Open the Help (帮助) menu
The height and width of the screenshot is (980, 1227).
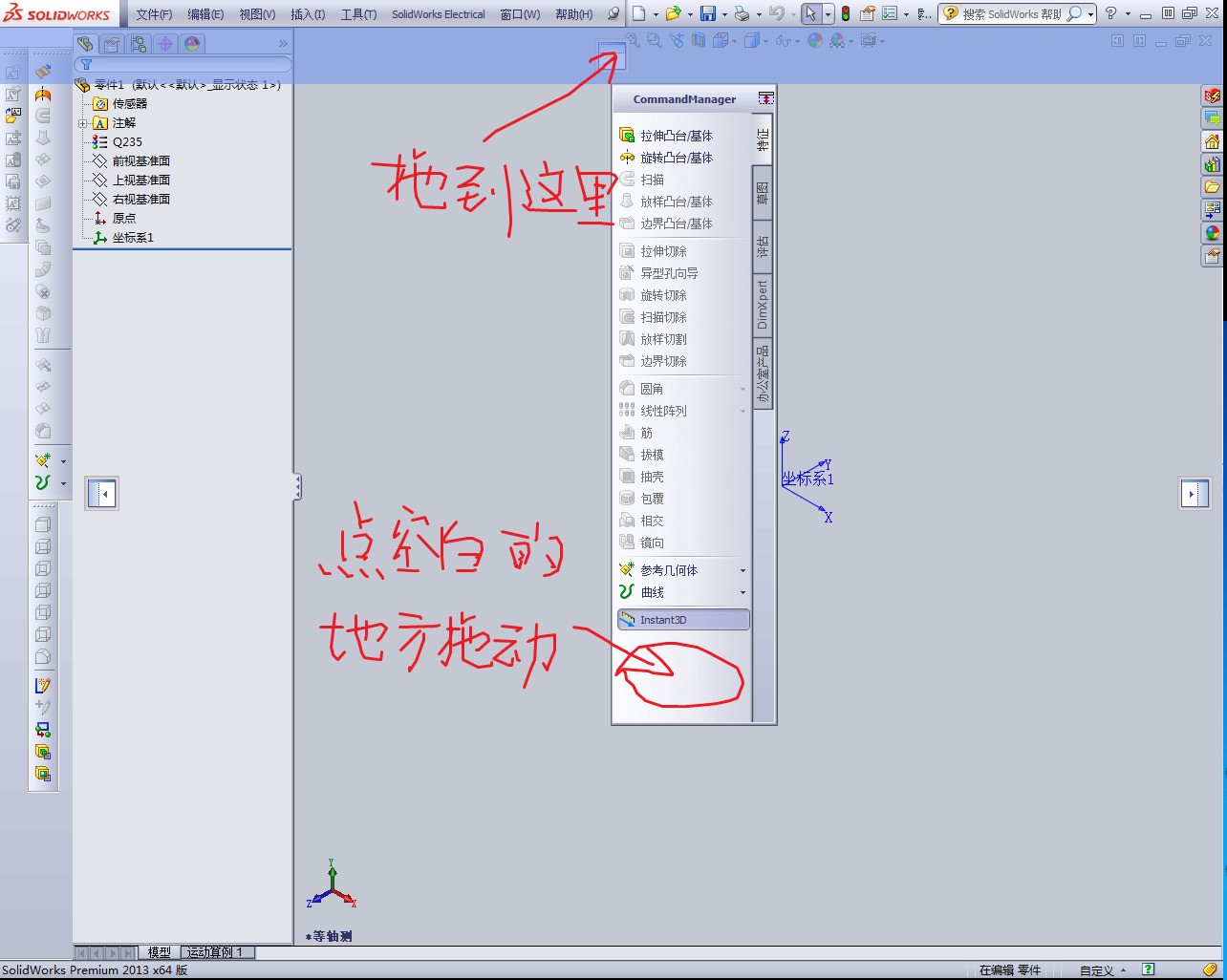point(573,14)
